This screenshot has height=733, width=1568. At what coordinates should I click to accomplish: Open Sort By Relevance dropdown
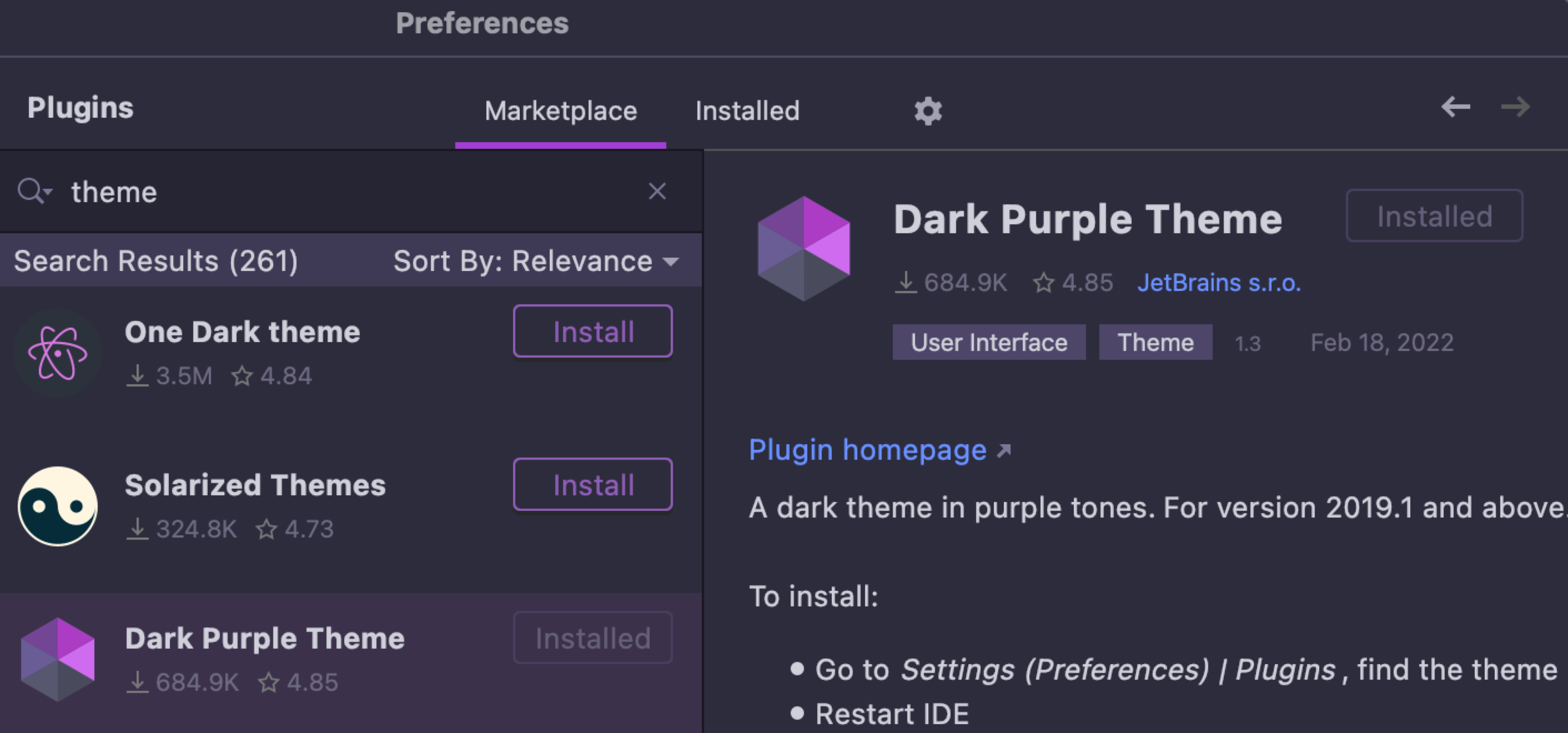coord(536,261)
